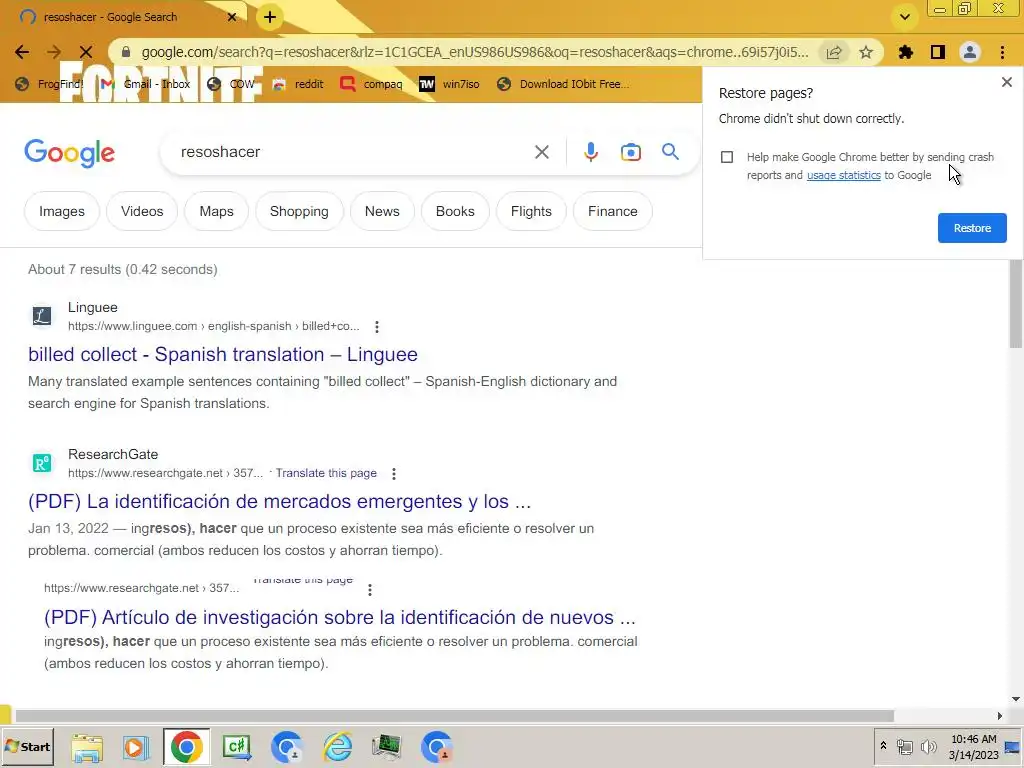The width and height of the screenshot is (1024, 768).
Task: Open a new tab with plus button
Action: pos(270,17)
